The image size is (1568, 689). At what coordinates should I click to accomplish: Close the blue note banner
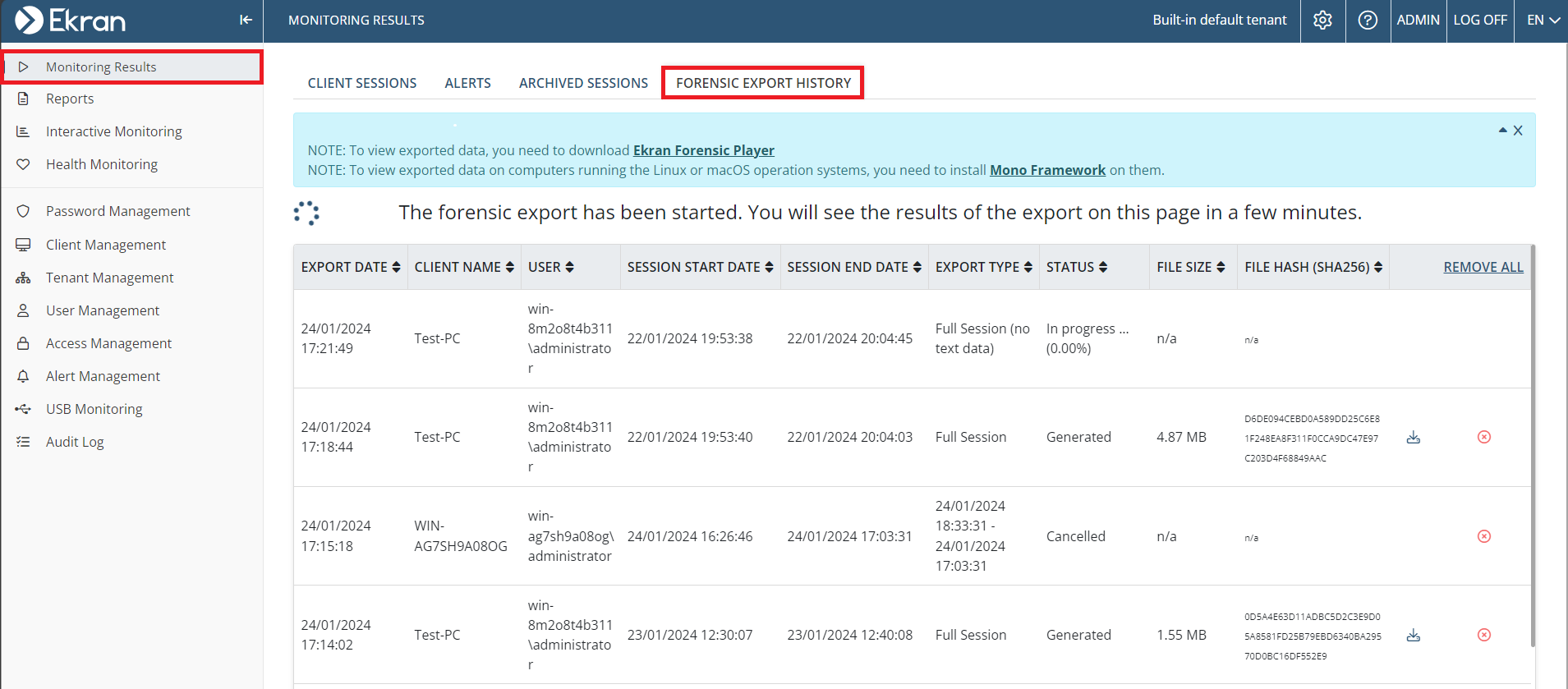[1518, 131]
